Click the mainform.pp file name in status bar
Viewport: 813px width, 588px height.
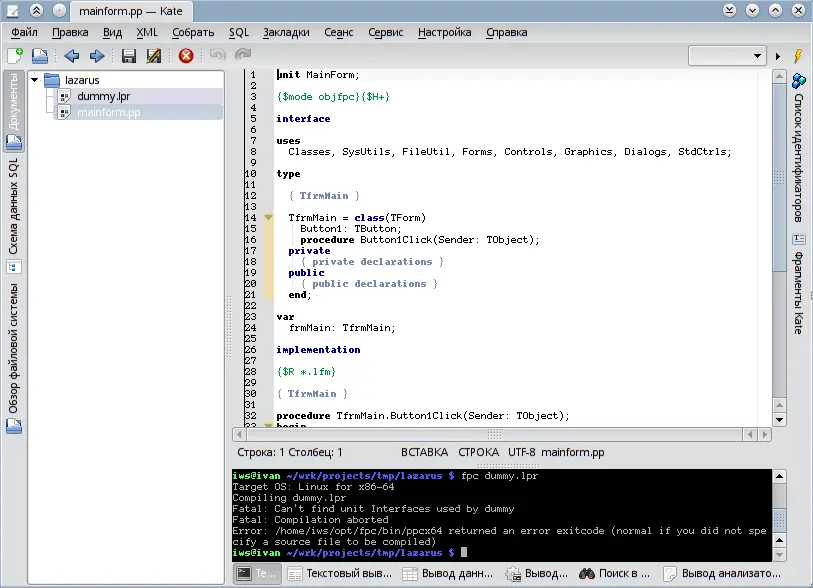click(x=573, y=452)
